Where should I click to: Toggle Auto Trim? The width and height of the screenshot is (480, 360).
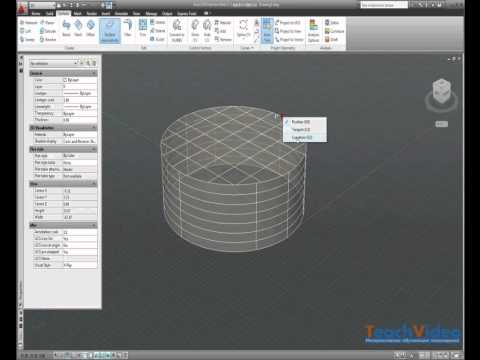pos(267,30)
